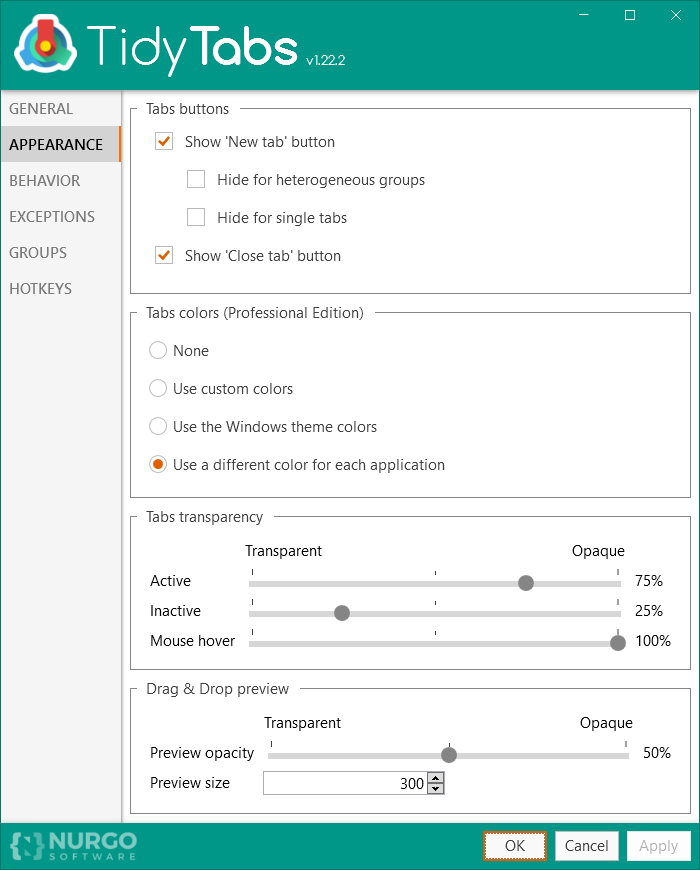700x870 pixels.
Task: Choose Use custom colors
Action: 158,388
